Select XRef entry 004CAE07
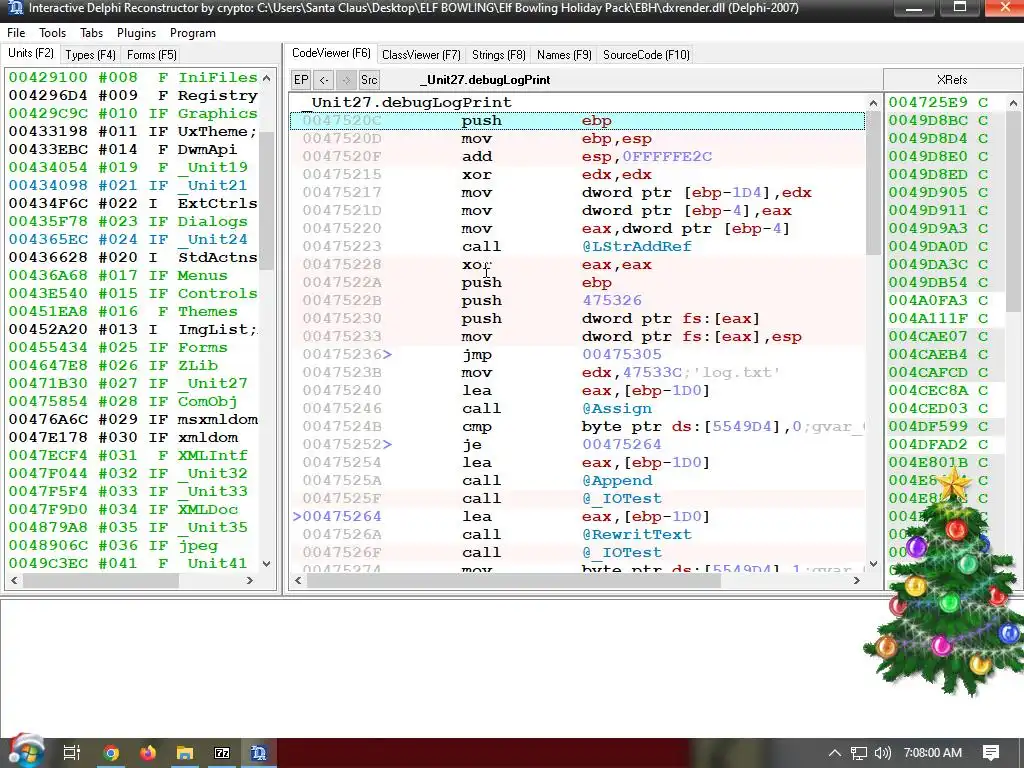 pyautogui.click(x=946, y=336)
